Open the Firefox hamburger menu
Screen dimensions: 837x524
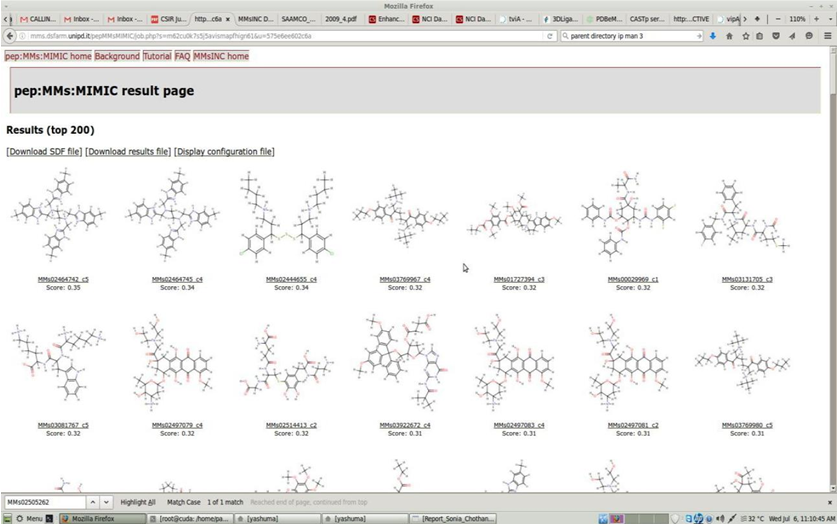tap(826, 36)
